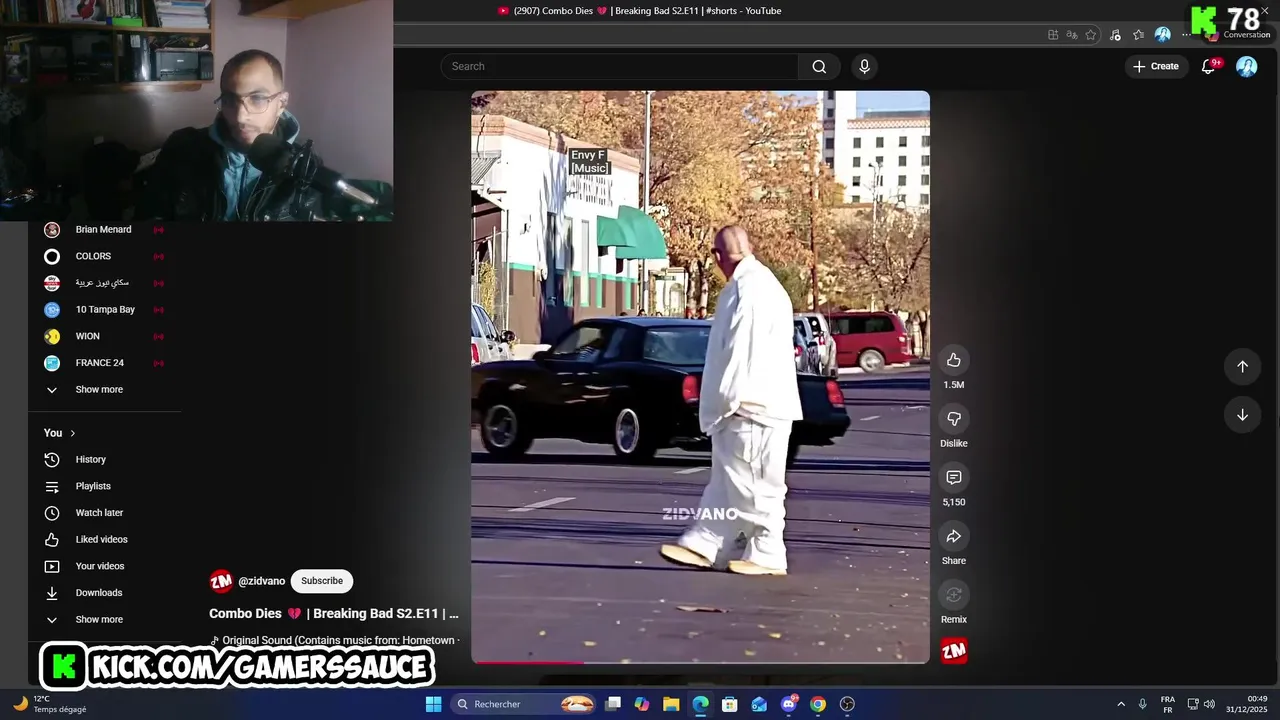The height and width of the screenshot is (720, 1280).
Task: Switch the FRA FR input language
Action: point(1167,704)
